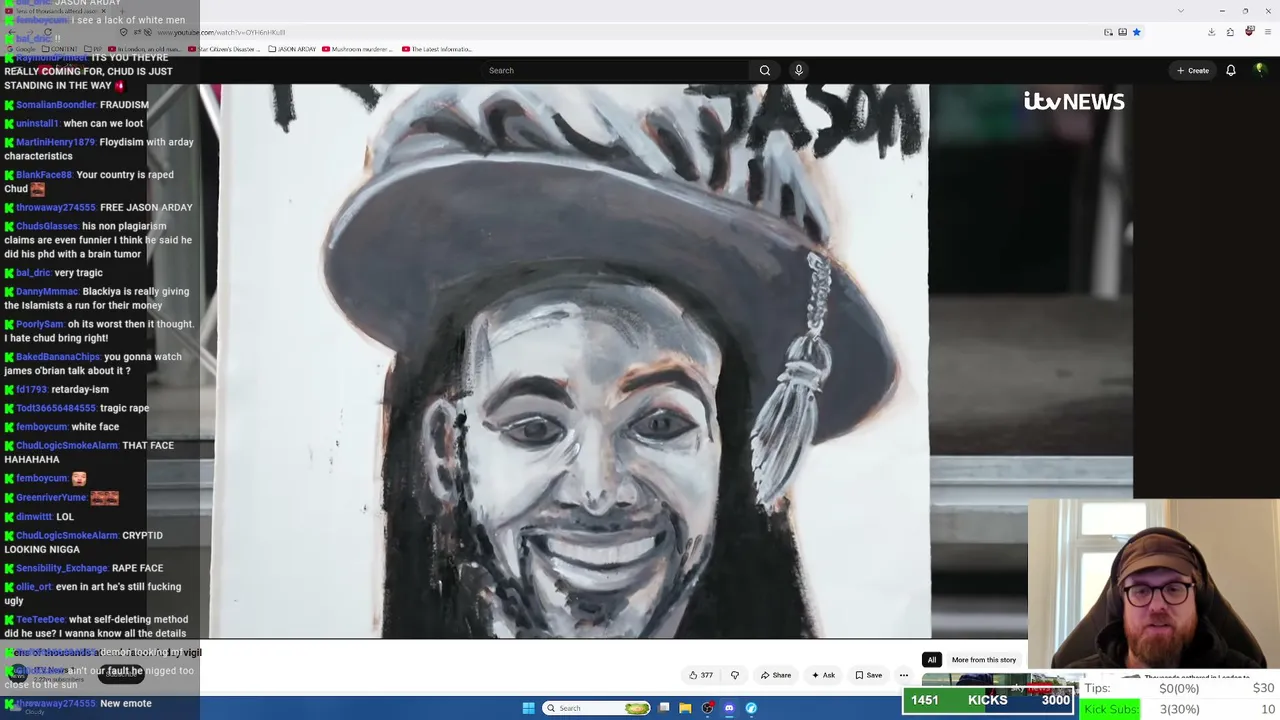This screenshot has height=720, width=1280.
Task: Open the browser hamburger menu
Action: (x=1267, y=32)
